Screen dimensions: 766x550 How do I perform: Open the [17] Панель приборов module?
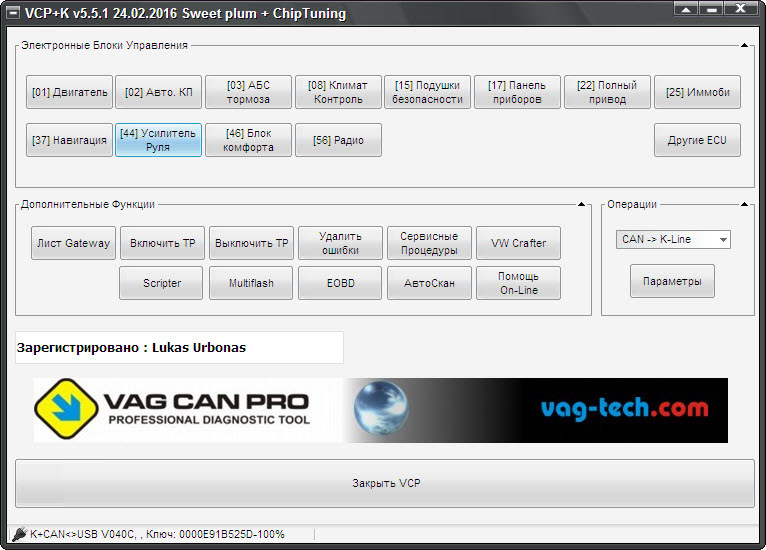(x=517, y=92)
